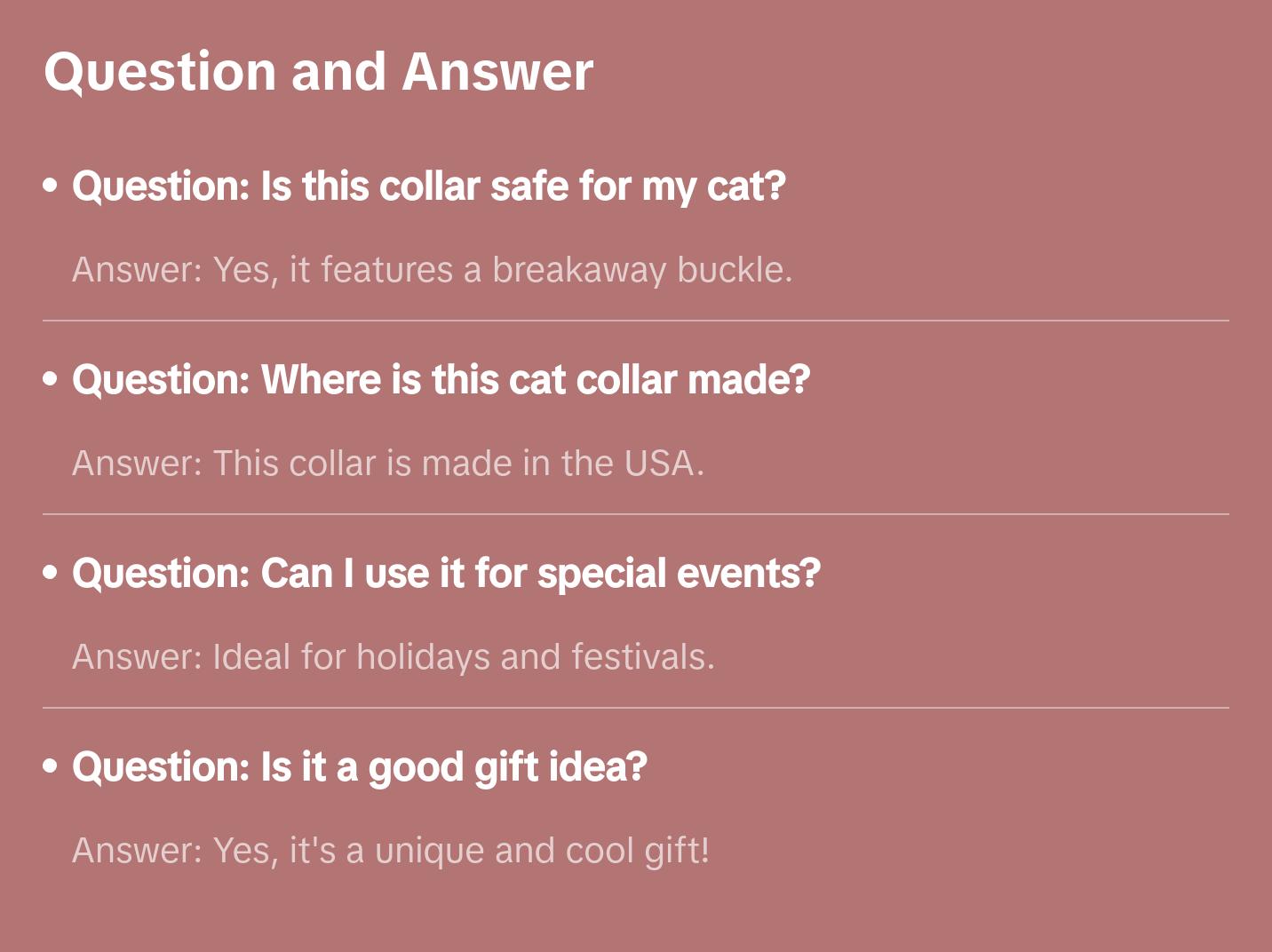Image resolution: width=1272 pixels, height=952 pixels.
Task: Click the word "festivals" in the third answer
Action: (x=642, y=657)
